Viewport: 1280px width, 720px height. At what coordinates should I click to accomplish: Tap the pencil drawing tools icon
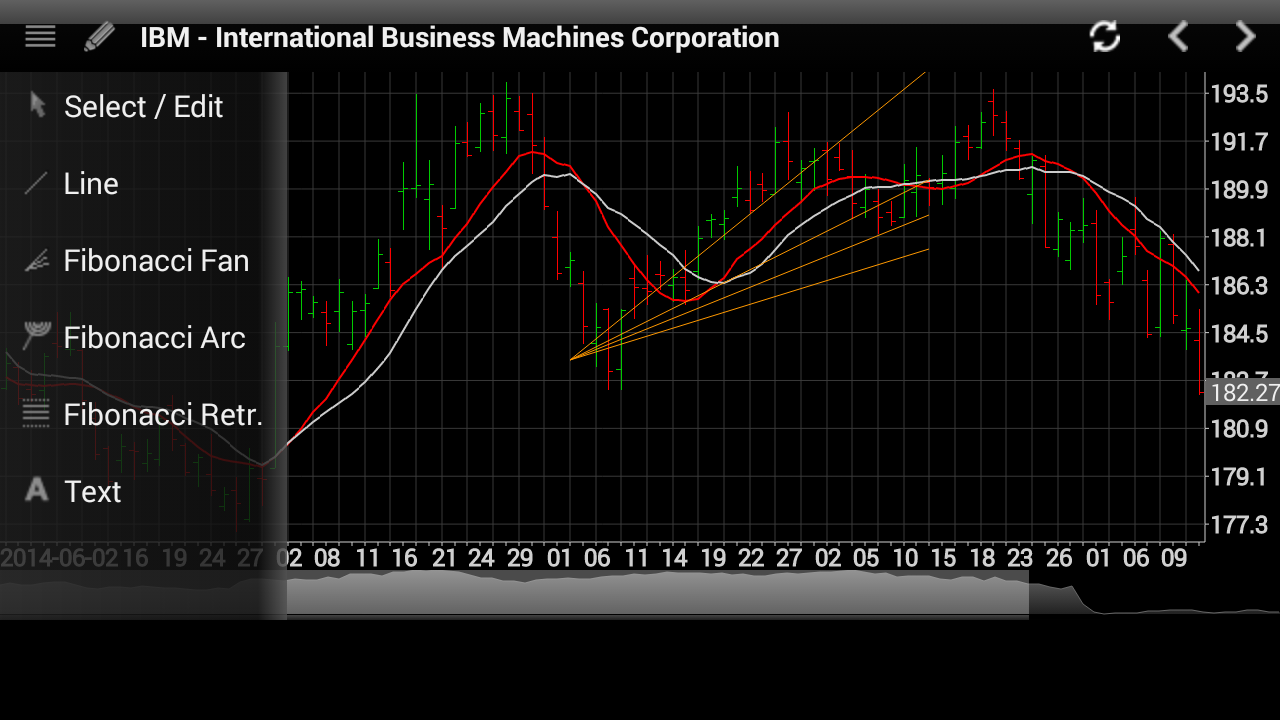(x=99, y=38)
